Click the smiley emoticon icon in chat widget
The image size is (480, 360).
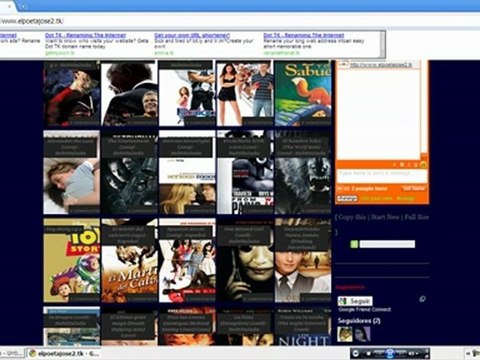click(x=423, y=164)
